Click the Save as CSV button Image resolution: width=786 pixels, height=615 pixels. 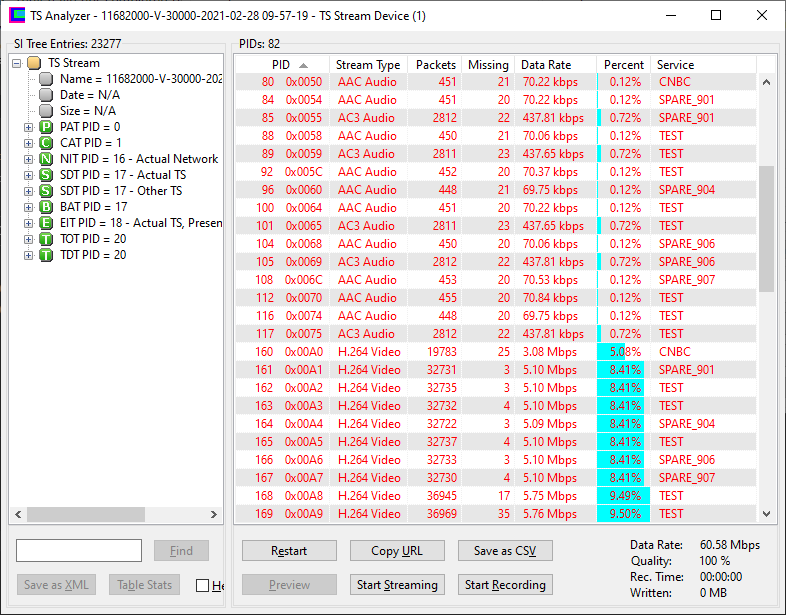[505, 551]
